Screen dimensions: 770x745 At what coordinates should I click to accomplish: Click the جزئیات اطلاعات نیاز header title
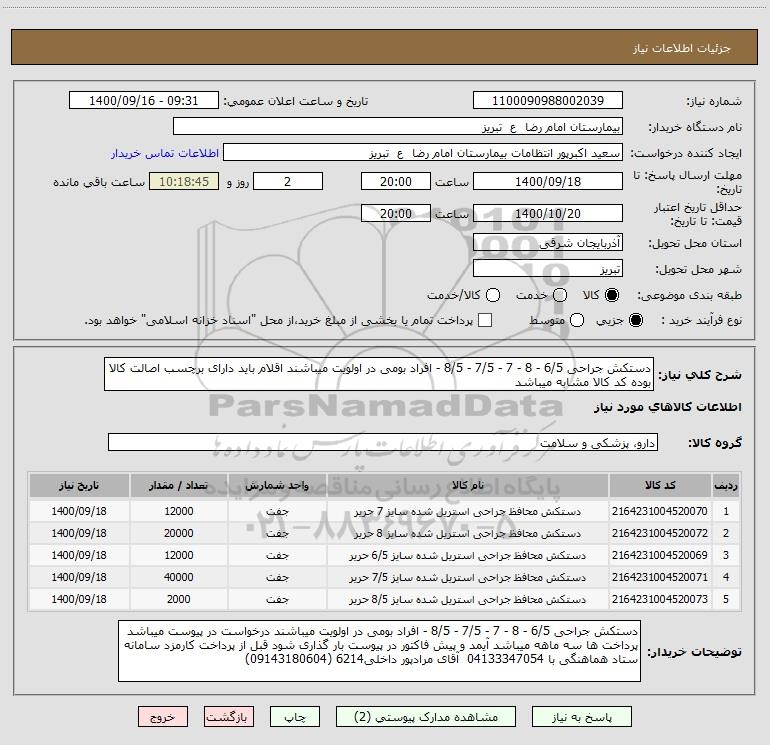682,48
